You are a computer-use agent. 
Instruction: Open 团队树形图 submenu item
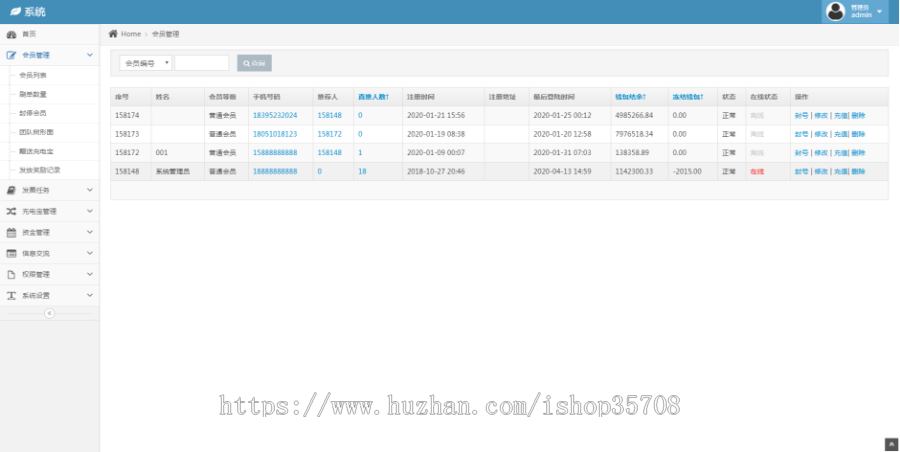coord(36,132)
